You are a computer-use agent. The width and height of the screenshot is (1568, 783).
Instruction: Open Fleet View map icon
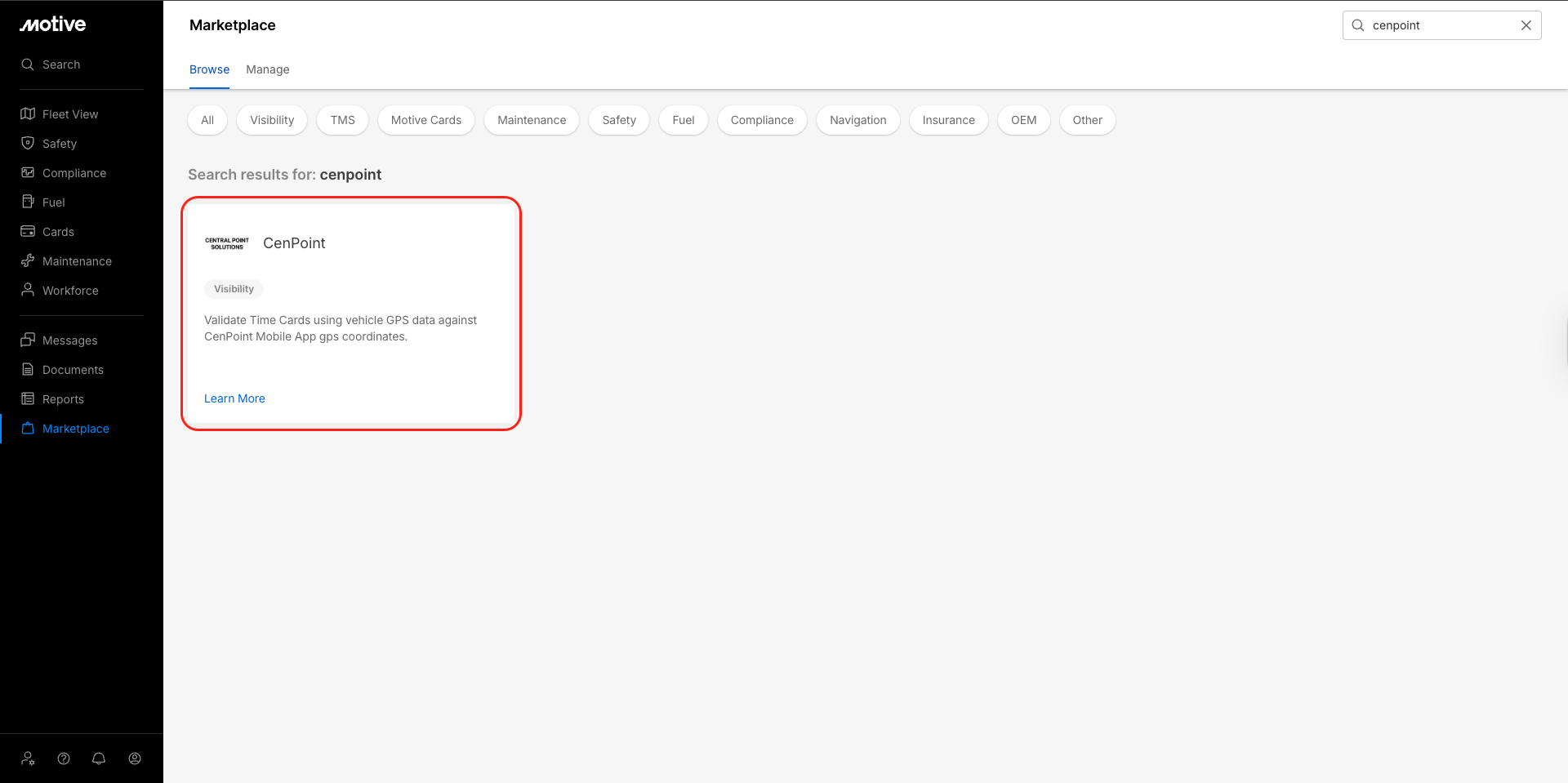[28, 113]
